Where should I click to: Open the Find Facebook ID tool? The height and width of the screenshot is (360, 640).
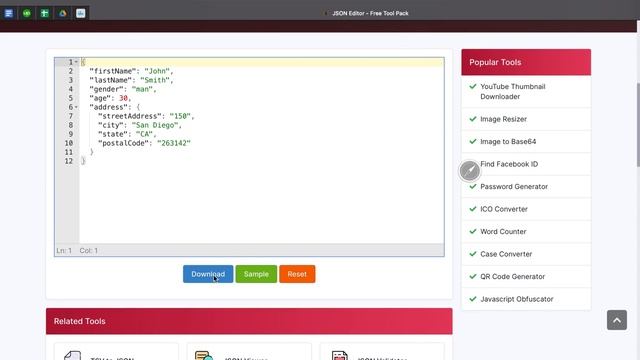(509, 164)
